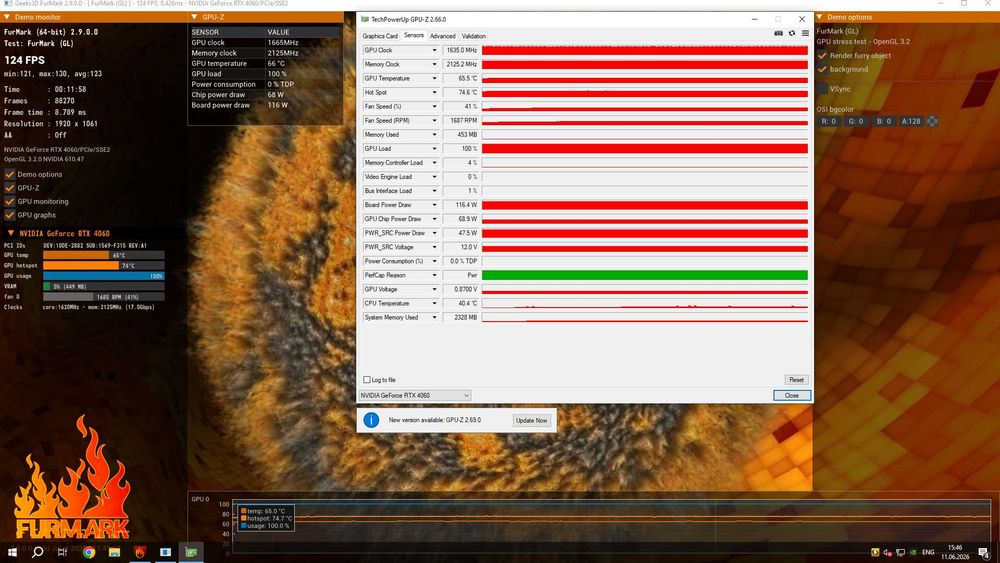Collapse the Demo options panel

[820, 17]
